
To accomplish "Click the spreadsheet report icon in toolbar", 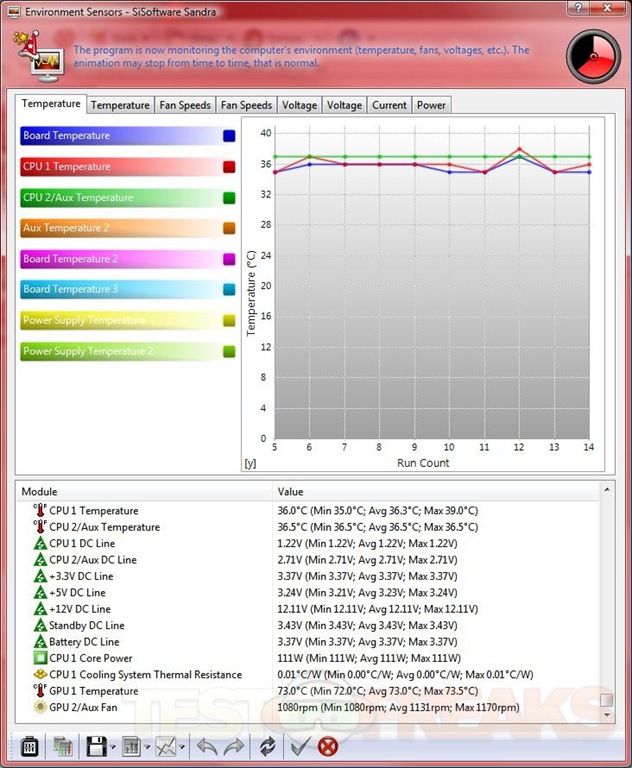I will [x=62, y=746].
